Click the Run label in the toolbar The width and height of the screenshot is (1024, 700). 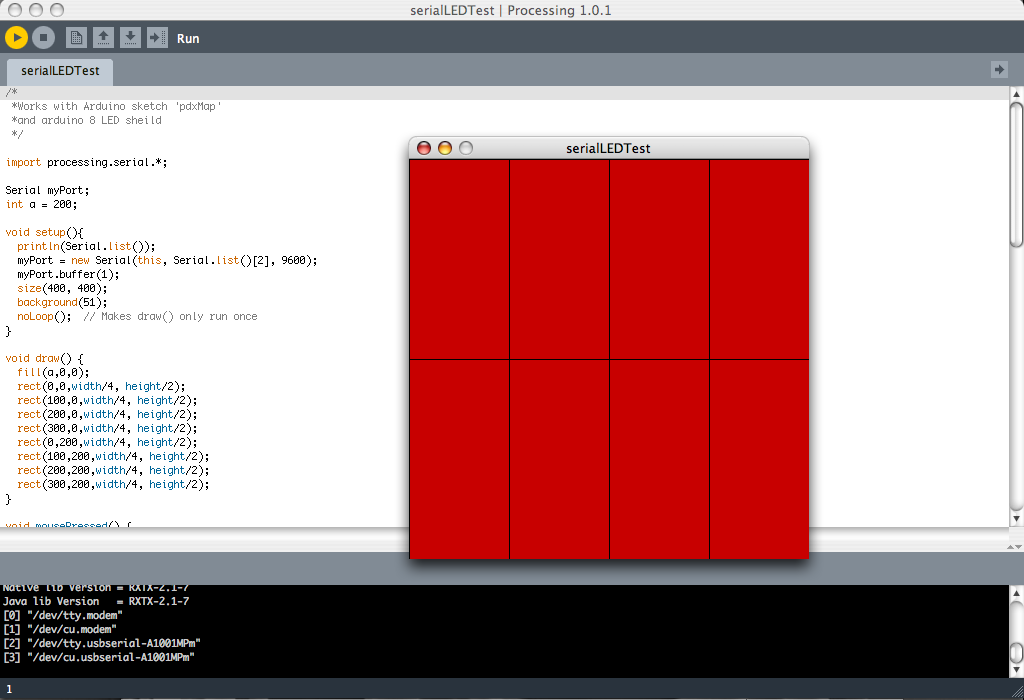[x=187, y=38]
